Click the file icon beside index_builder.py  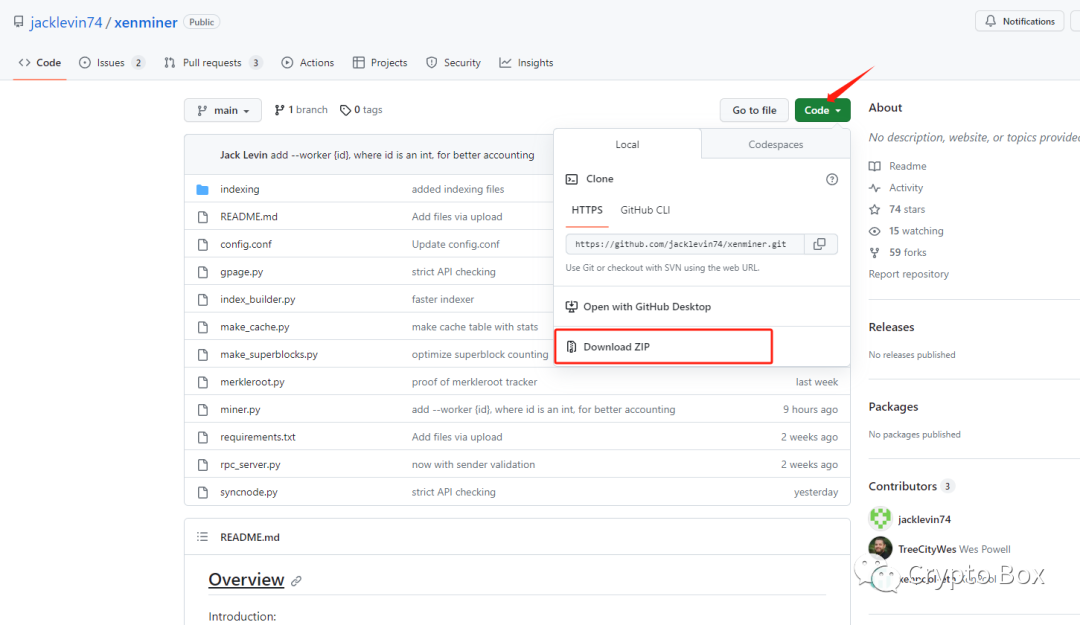(x=202, y=300)
